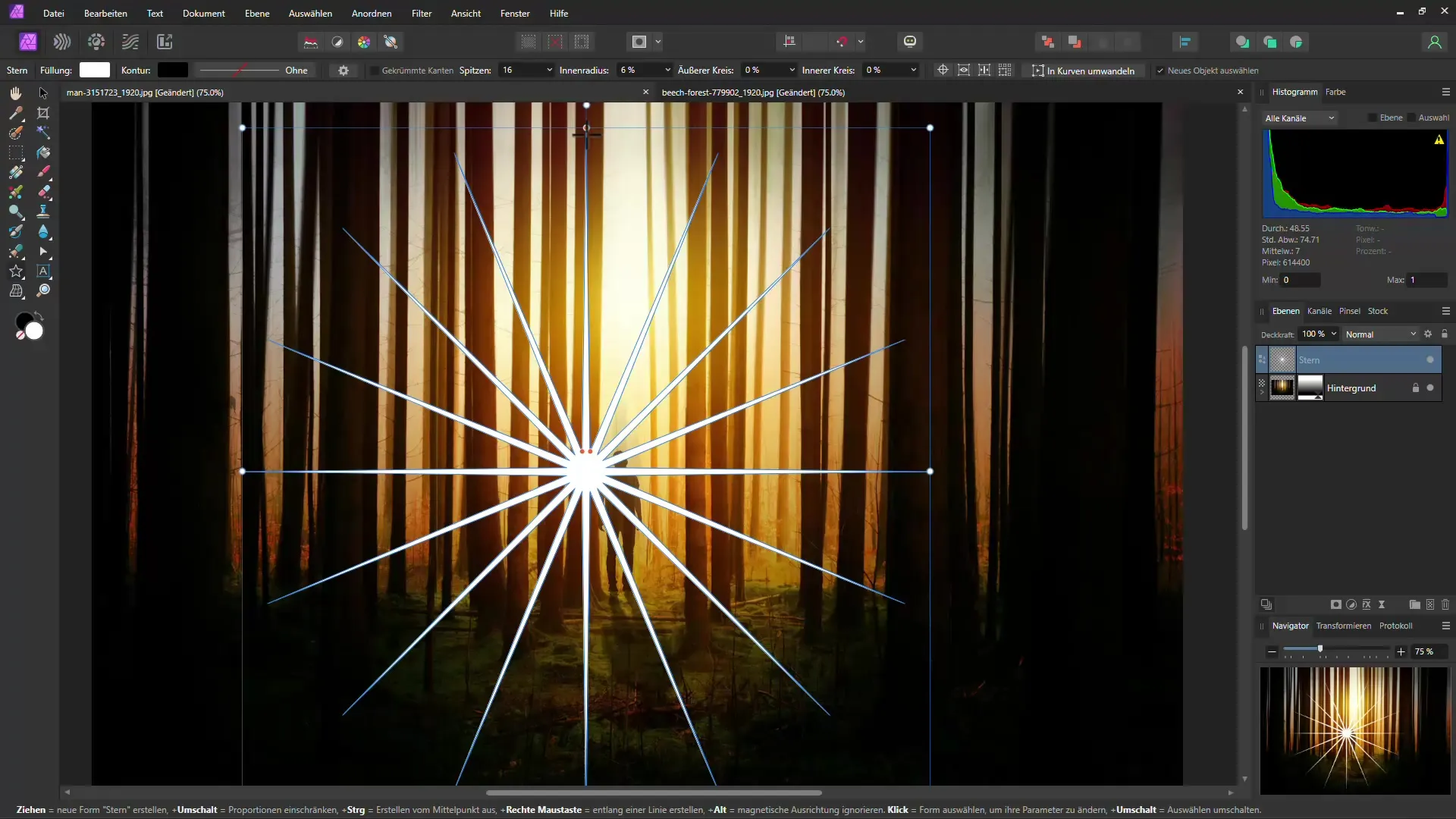Select the Flood Select magic wand tool

click(x=43, y=133)
